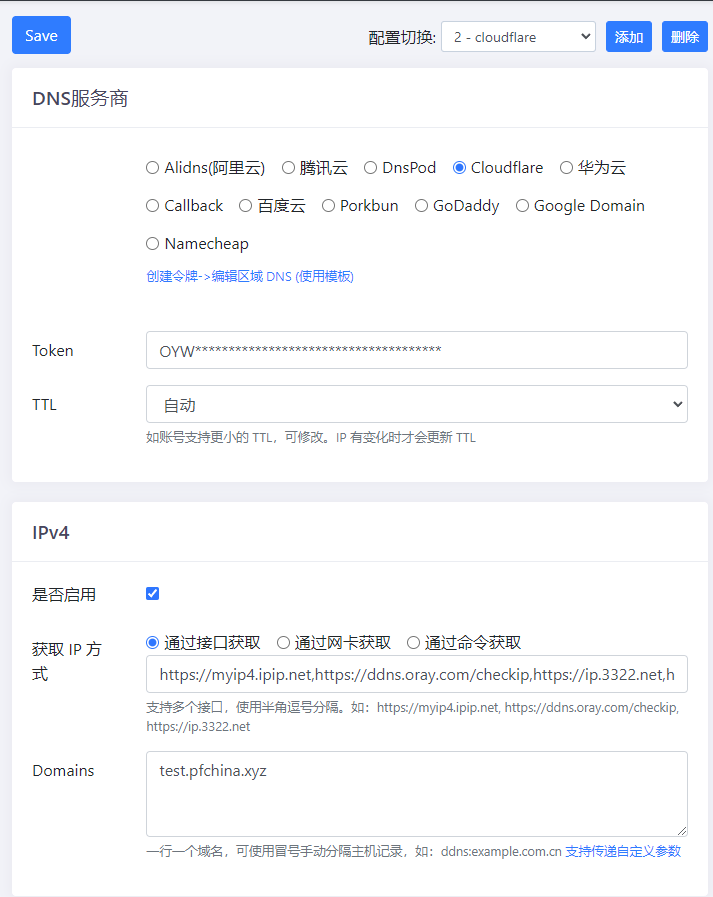Click the 添加 button
Image resolution: width=713 pixels, height=897 pixels.
coord(628,37)
